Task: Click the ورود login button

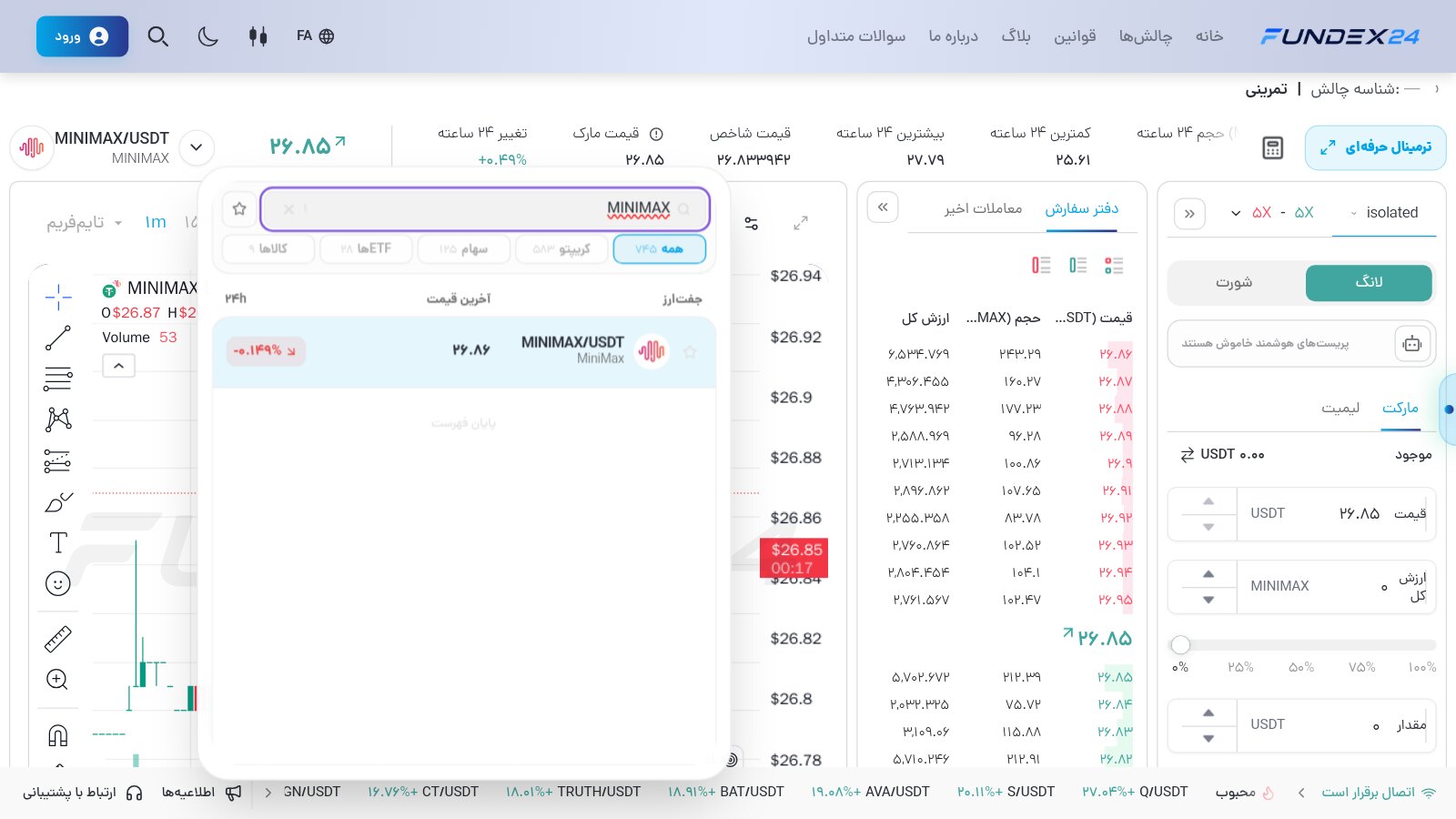Action: (82, 36)
